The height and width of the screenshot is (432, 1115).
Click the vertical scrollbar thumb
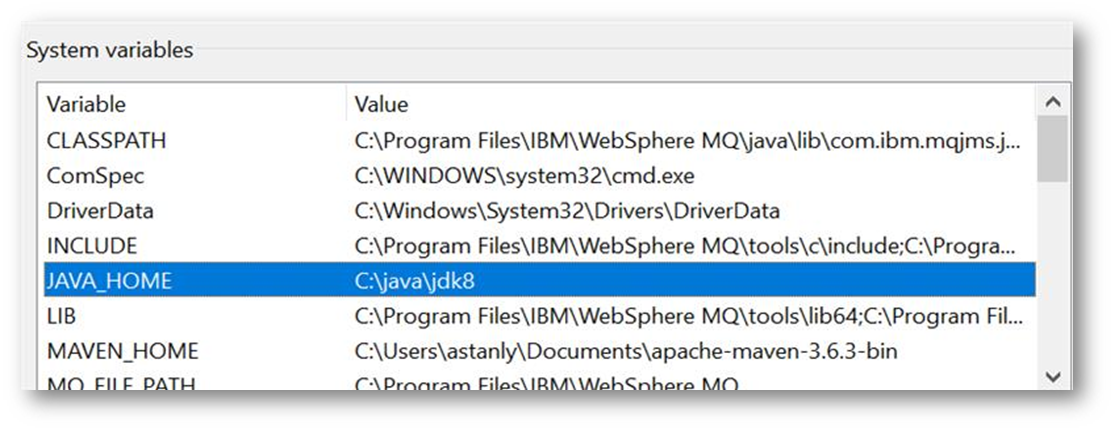1050,150
